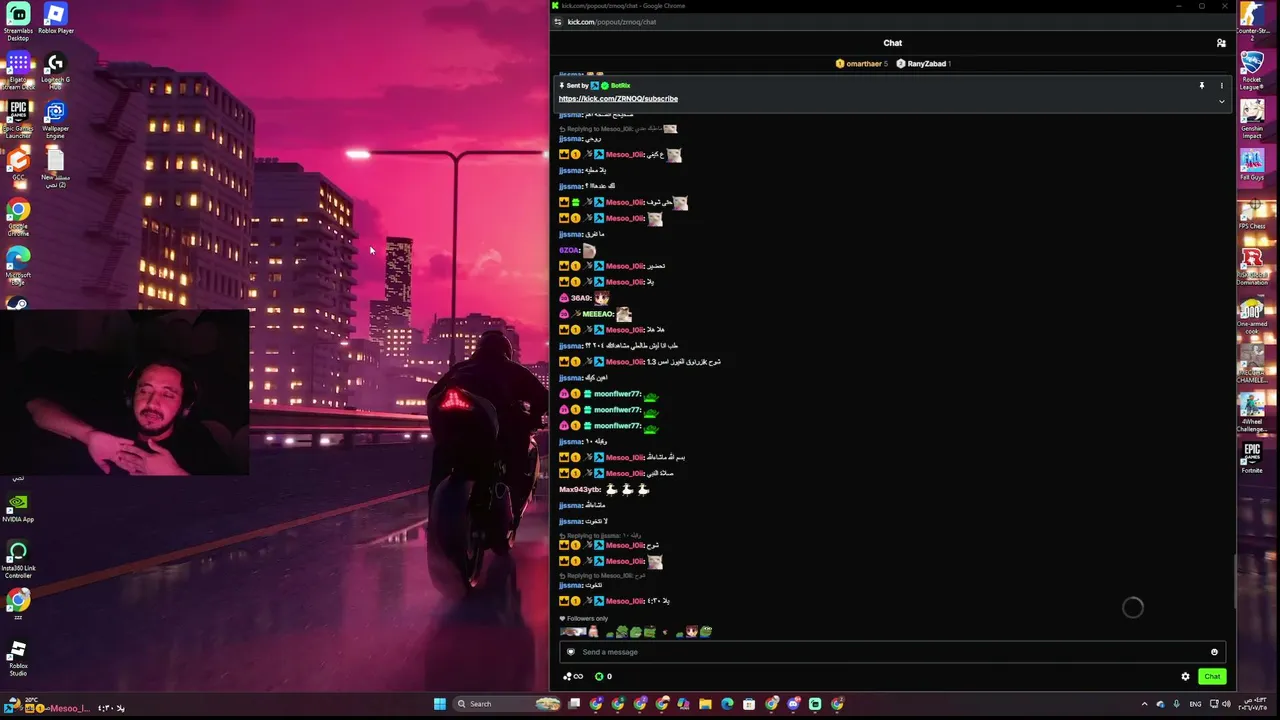Launch Fortnite desktop shortcut
The width and height of the screenshot is (1280, 720).
1252,458
